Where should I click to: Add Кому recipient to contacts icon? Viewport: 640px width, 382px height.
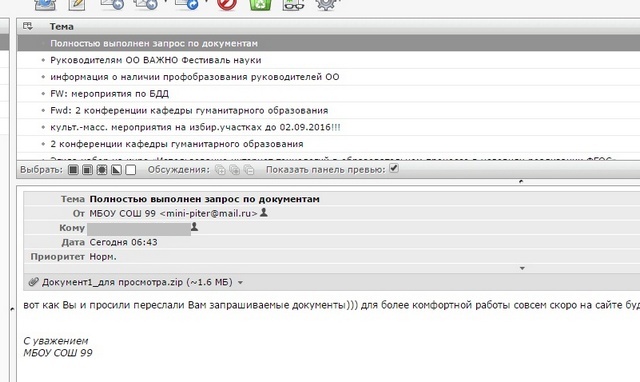194,227
